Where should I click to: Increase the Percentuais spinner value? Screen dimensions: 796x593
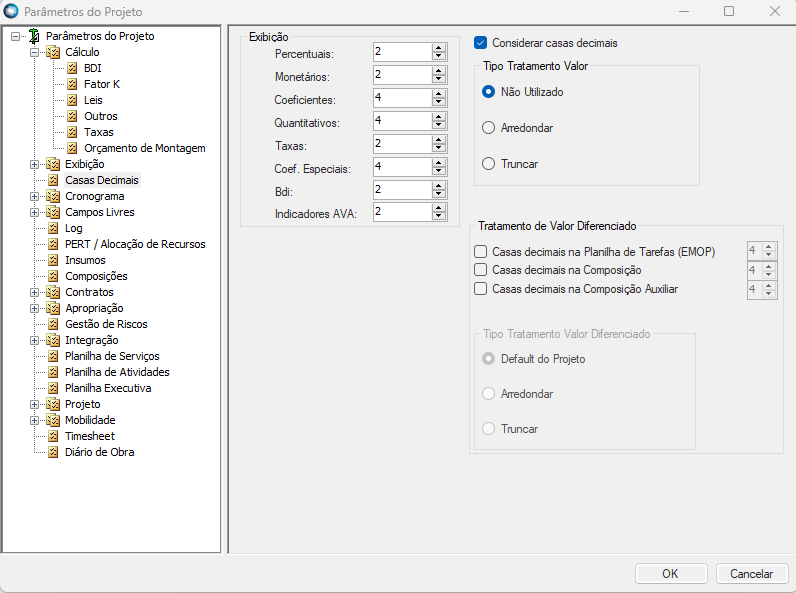(439, 48)
